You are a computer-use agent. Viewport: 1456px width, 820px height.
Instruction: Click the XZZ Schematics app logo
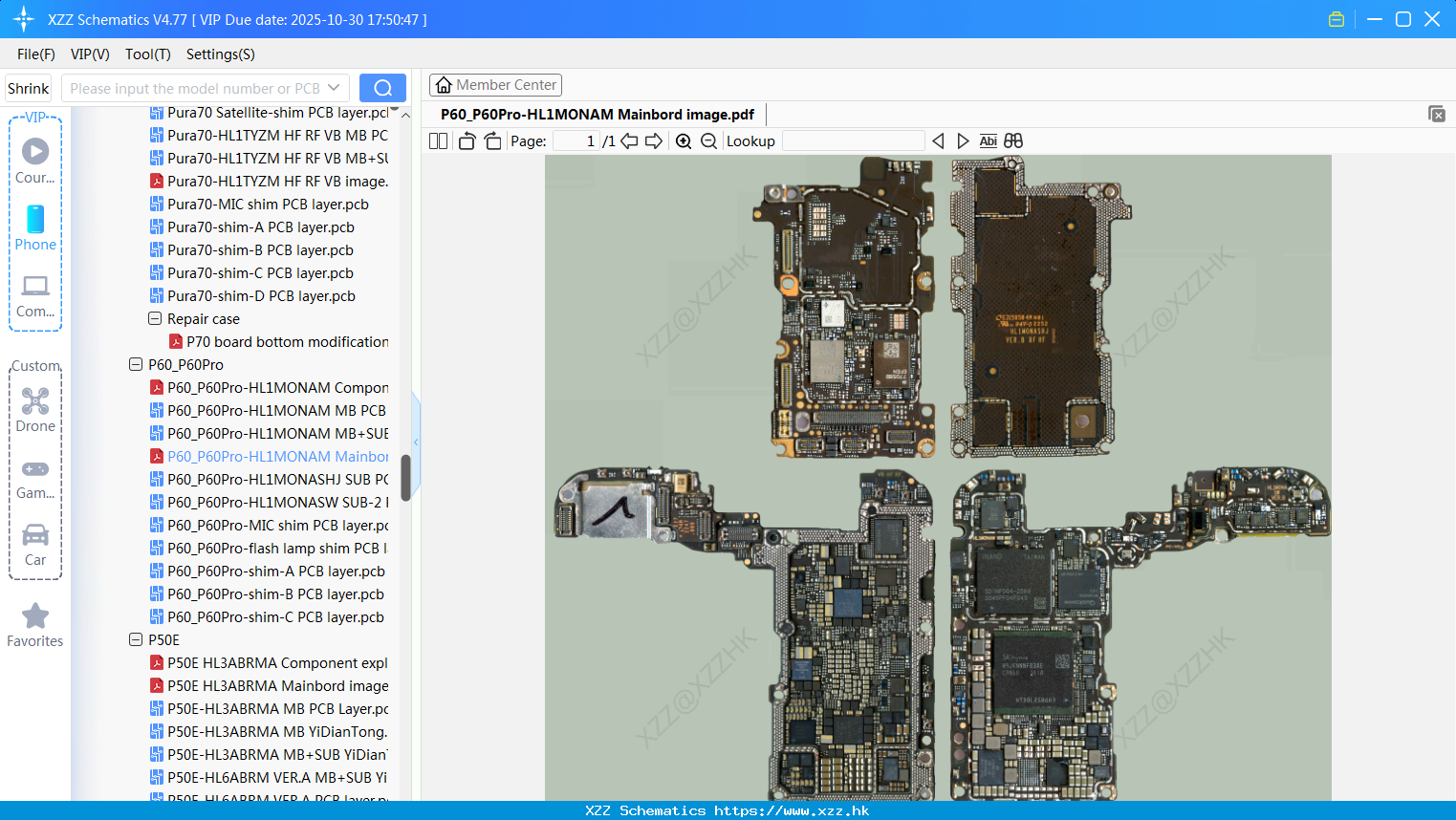point(23,19)
